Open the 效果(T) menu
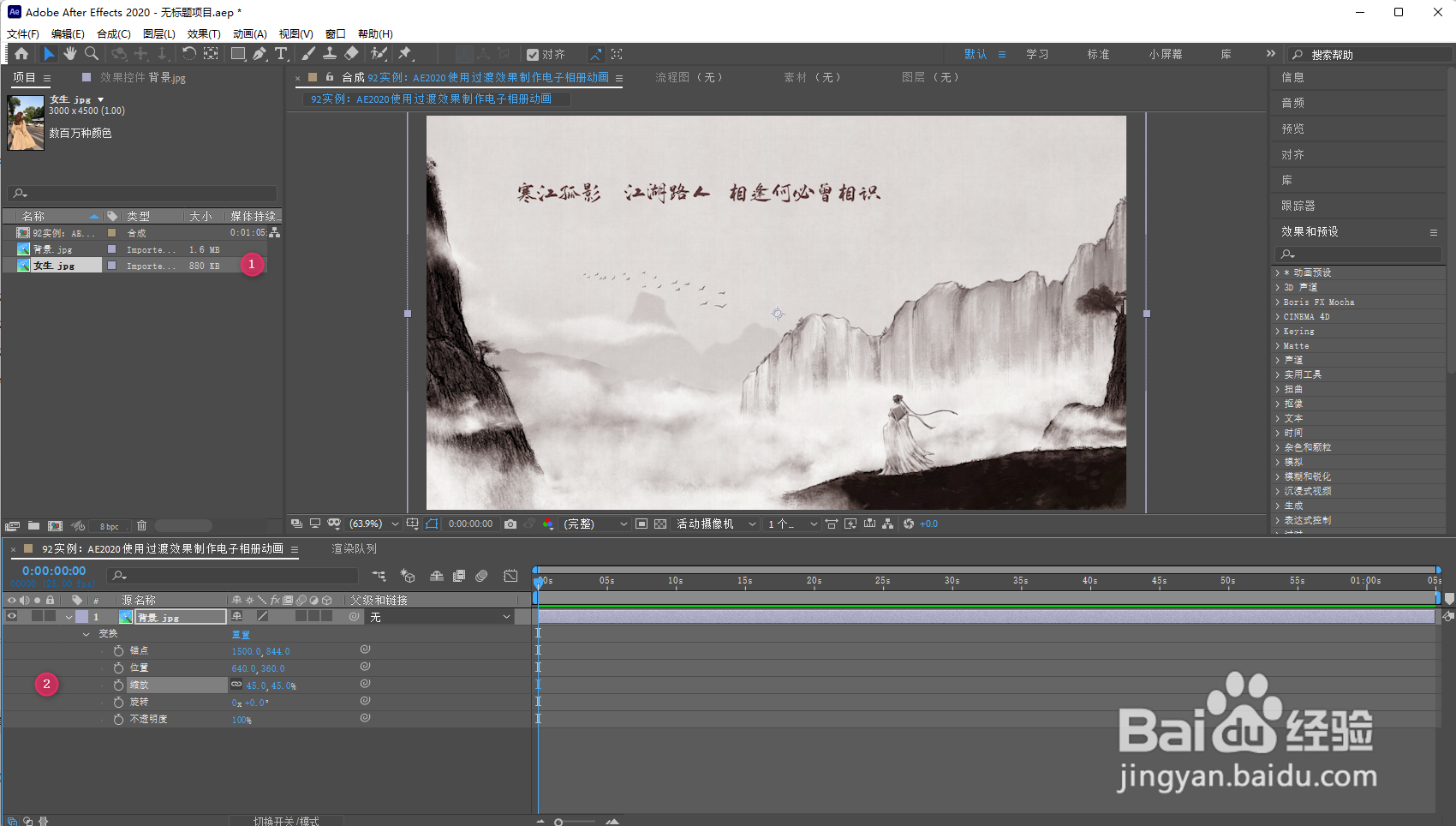 pyautogui.click(x=204, y=33)
